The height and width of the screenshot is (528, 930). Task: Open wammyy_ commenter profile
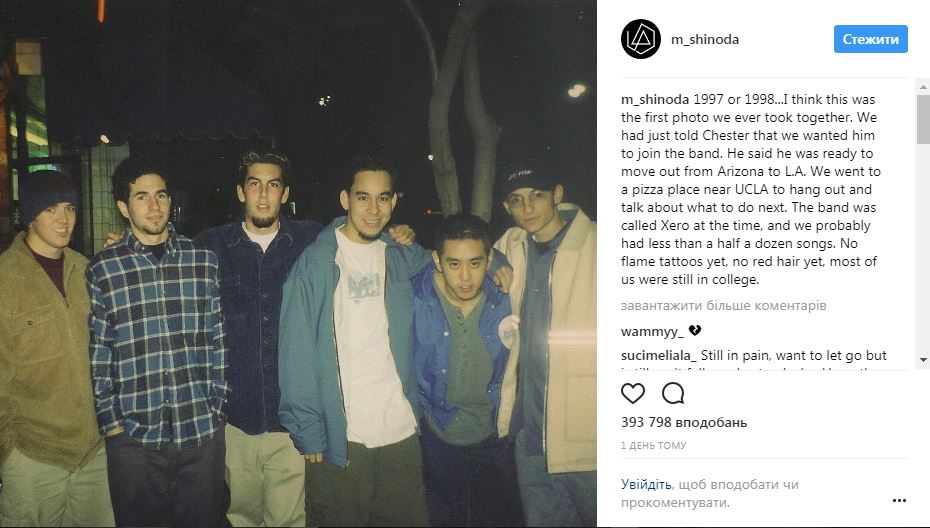click(652, 332)
